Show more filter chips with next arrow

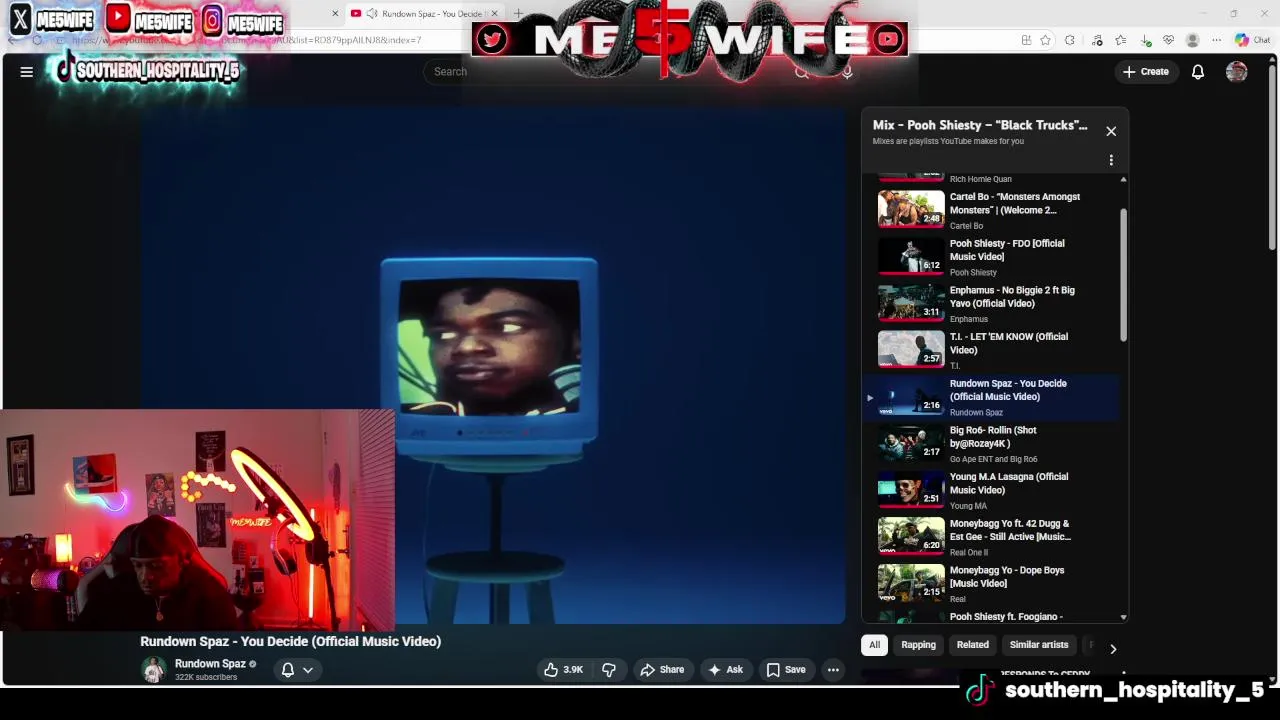(x=1113, y=649)
